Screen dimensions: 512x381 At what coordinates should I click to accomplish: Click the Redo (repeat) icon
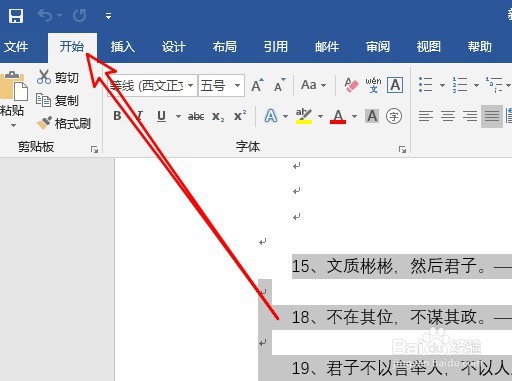click(x=79, y=15)
